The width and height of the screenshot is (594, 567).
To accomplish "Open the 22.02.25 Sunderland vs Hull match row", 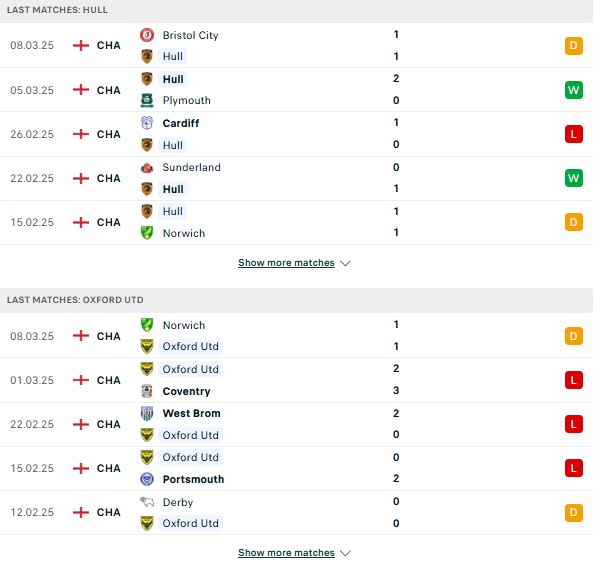I will coord(296,178).
